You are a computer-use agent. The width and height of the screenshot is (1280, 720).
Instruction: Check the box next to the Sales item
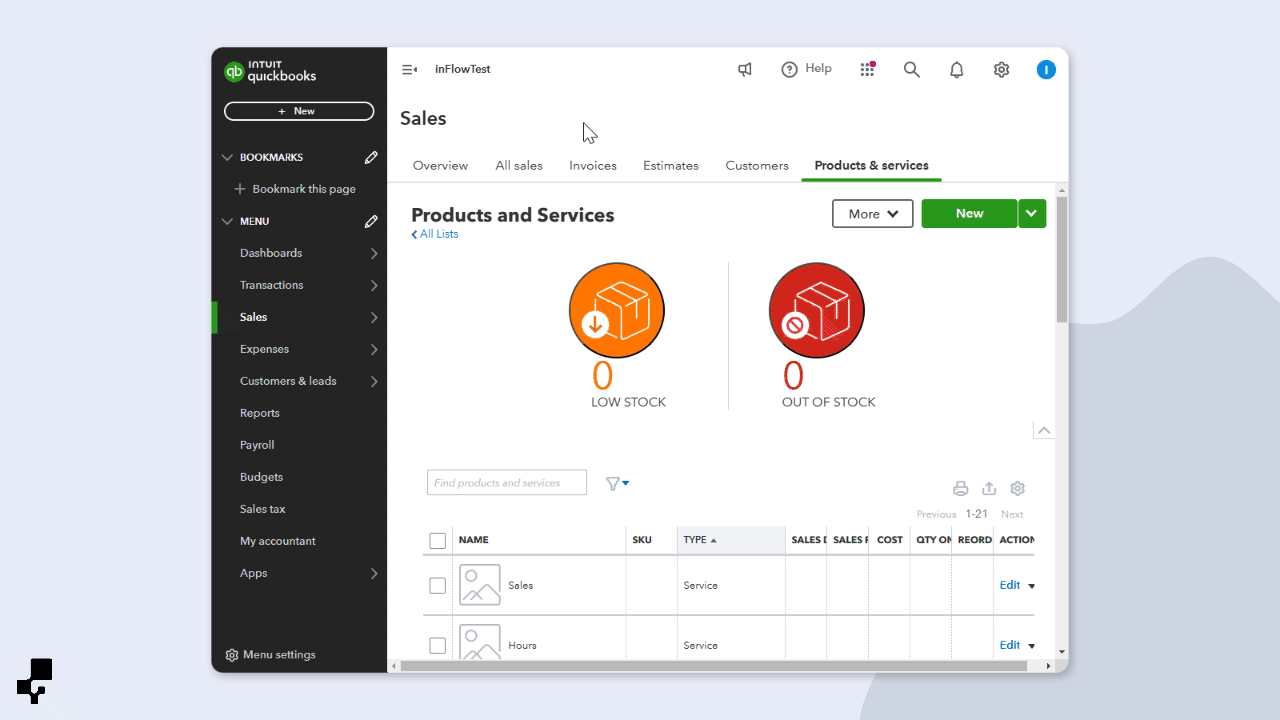pos(437,585)
